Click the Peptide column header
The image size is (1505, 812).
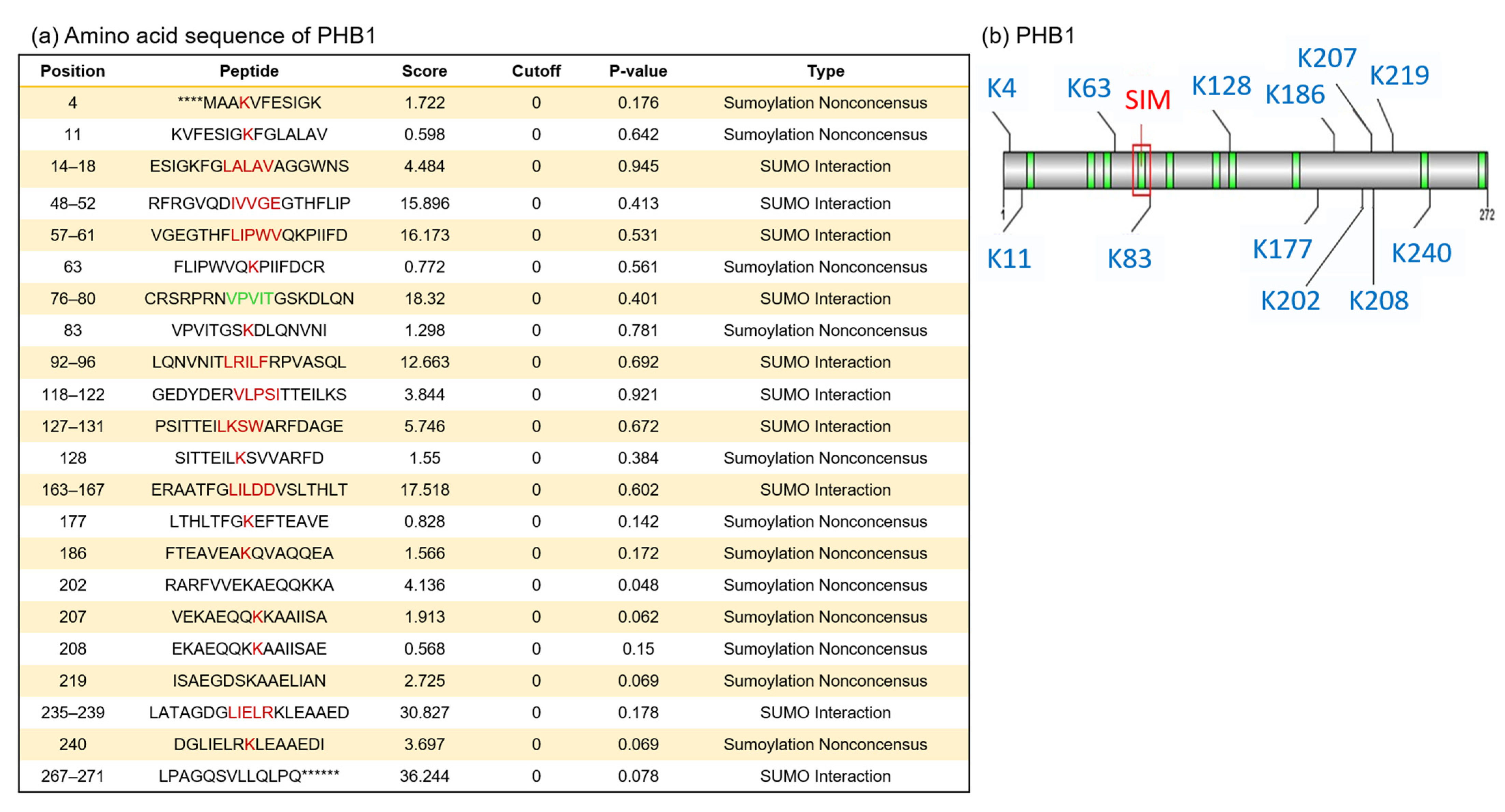(249, 71)
